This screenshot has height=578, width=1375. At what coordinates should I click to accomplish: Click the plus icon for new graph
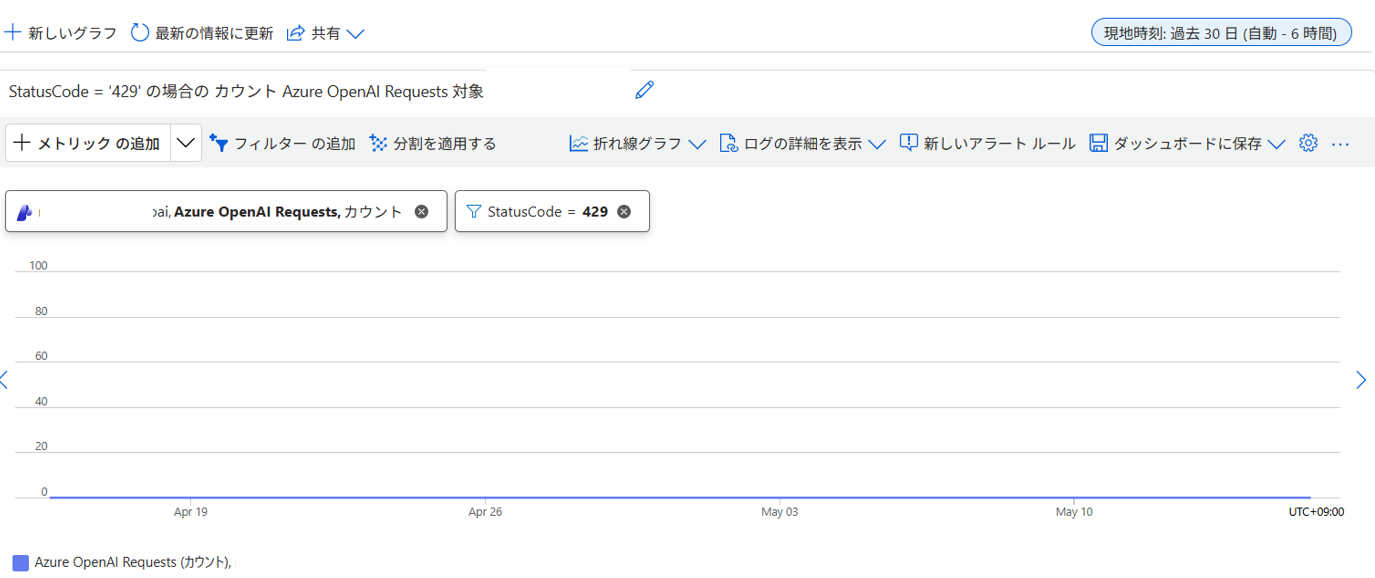[12, 33]
